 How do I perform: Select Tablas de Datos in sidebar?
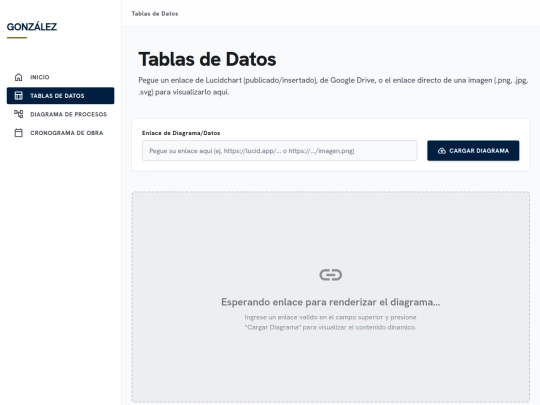tap(61, 96)
